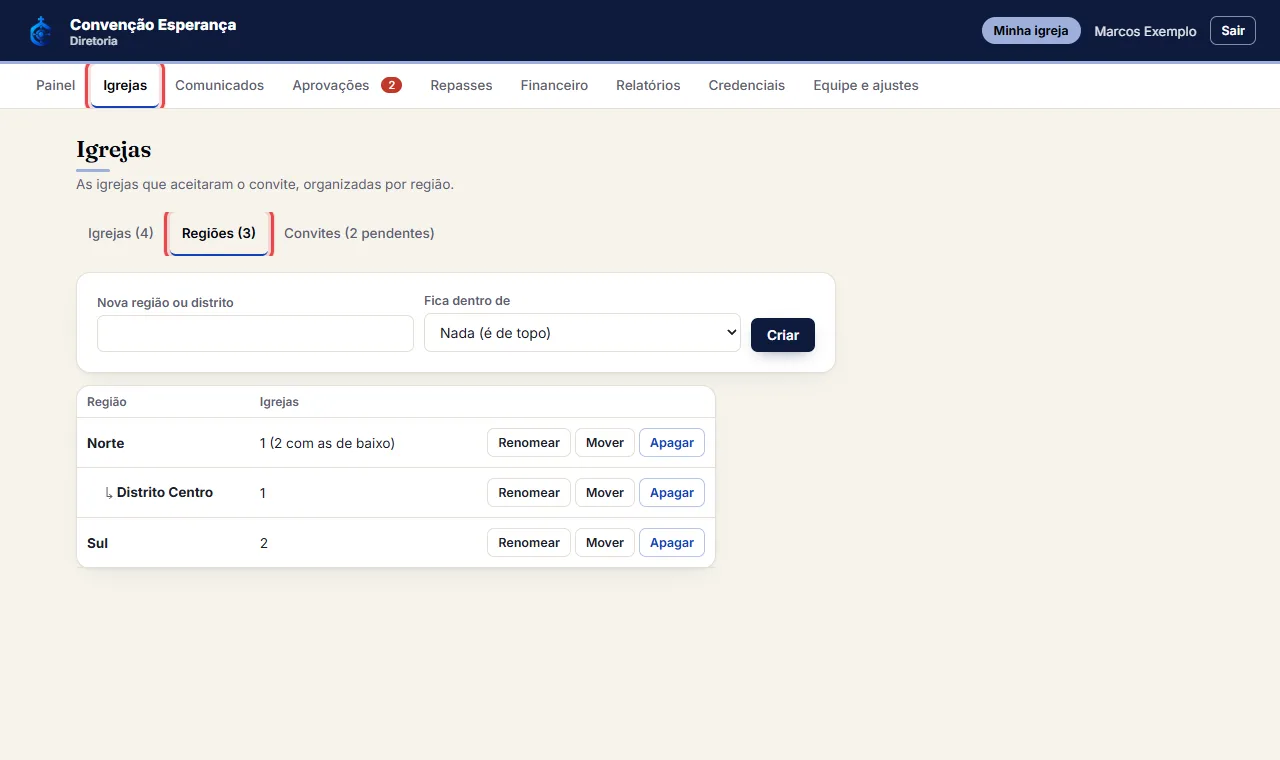Image resolution: width=1280 pixels, height=760 pixels.
Task: Rename the Norte region
Action: coord(529,442)
